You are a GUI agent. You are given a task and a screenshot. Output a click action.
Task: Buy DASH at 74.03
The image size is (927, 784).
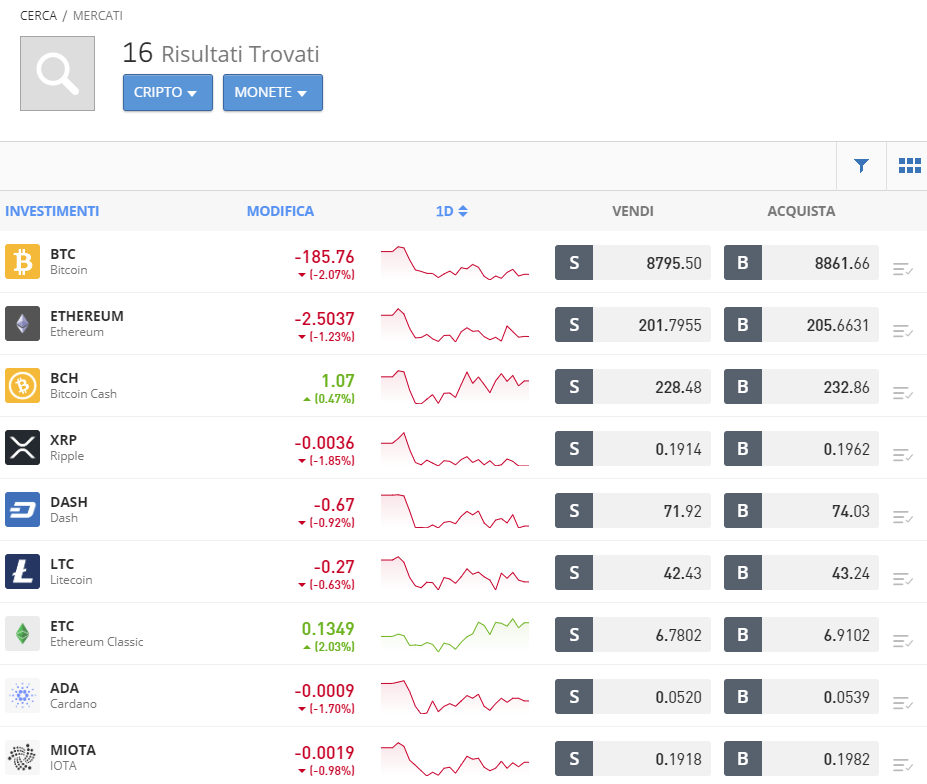pyautogui.click(x=801, y=511)
